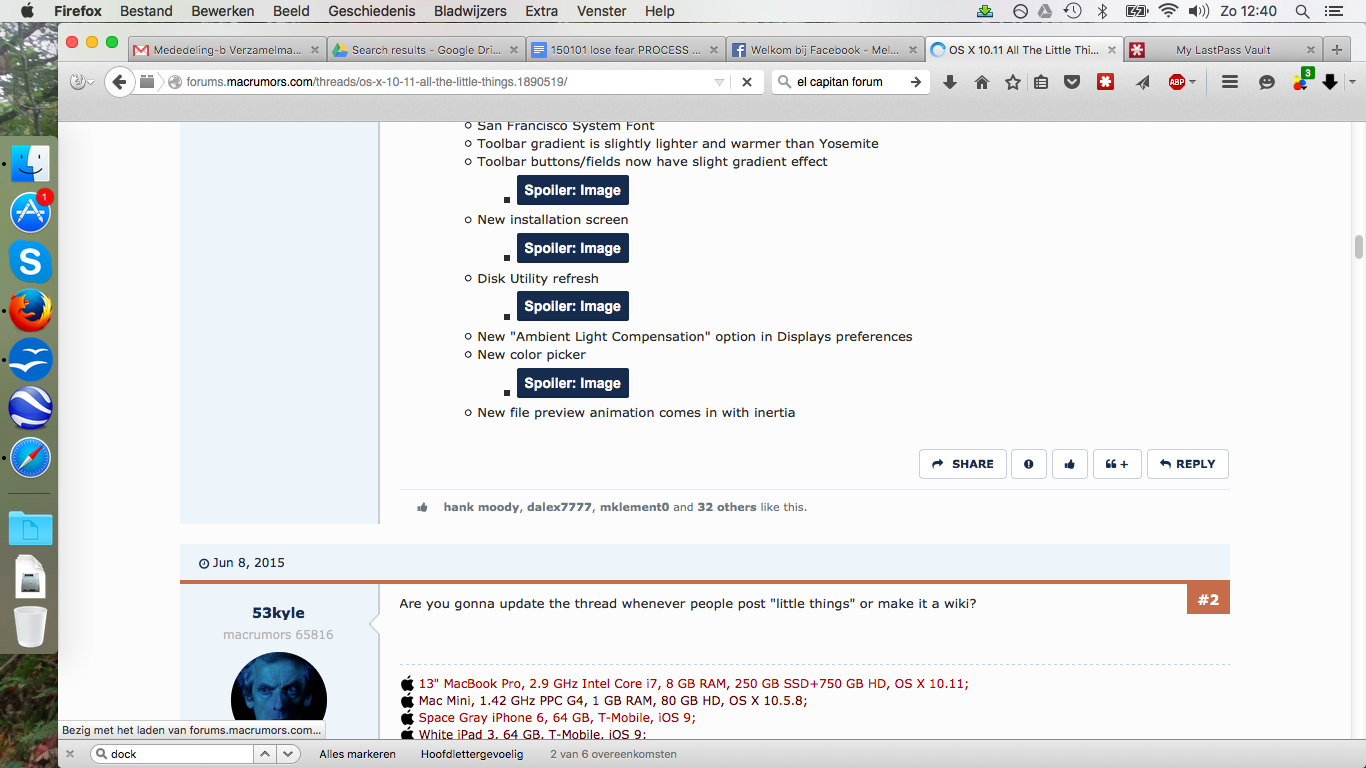Toggle Alles markeren in find bar
This screenshot has width=1366, height=768.
tap(357, 754)
